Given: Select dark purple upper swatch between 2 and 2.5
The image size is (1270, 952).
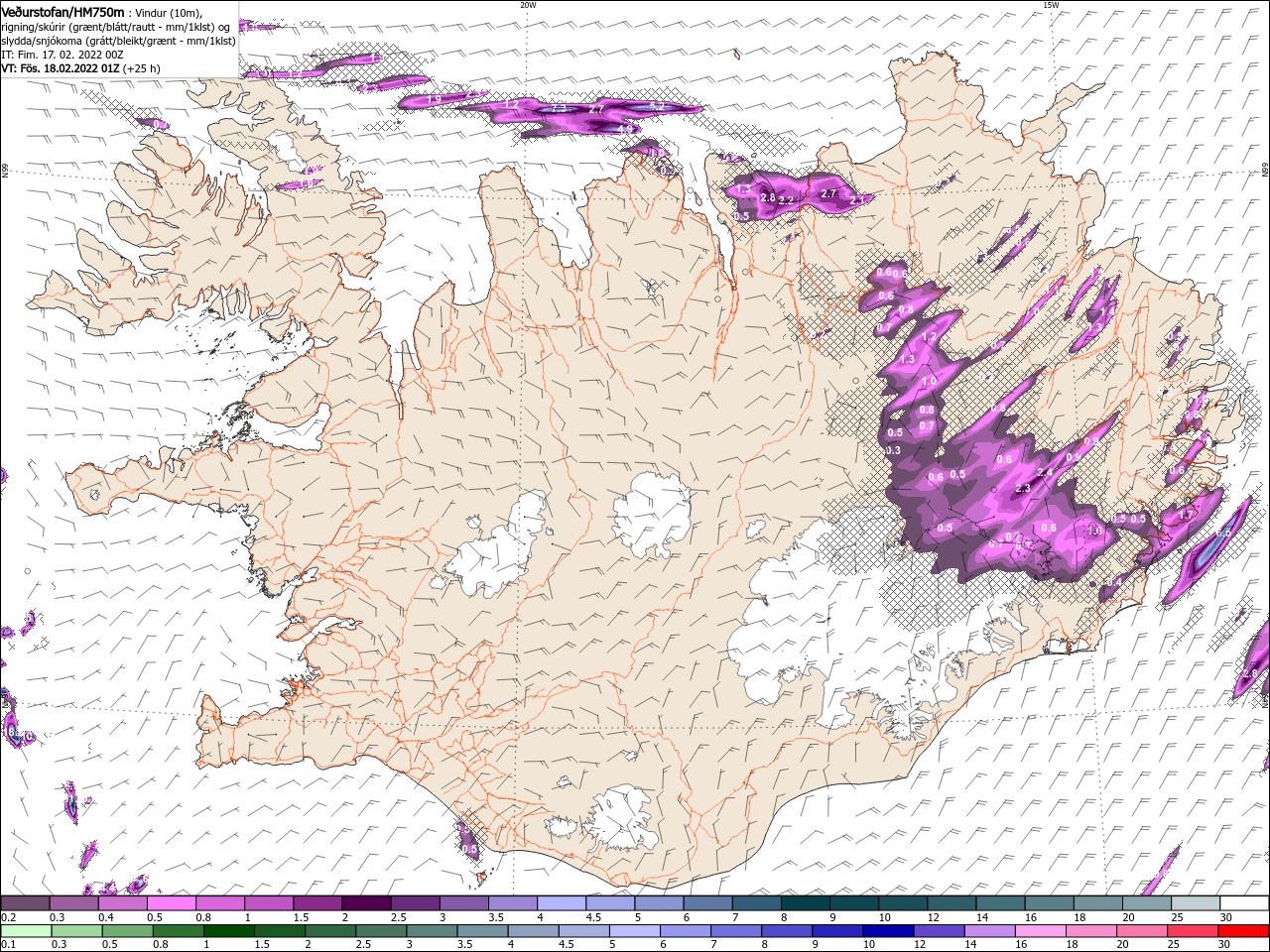Looking at the screenshot, I should (x=366, y=902).
